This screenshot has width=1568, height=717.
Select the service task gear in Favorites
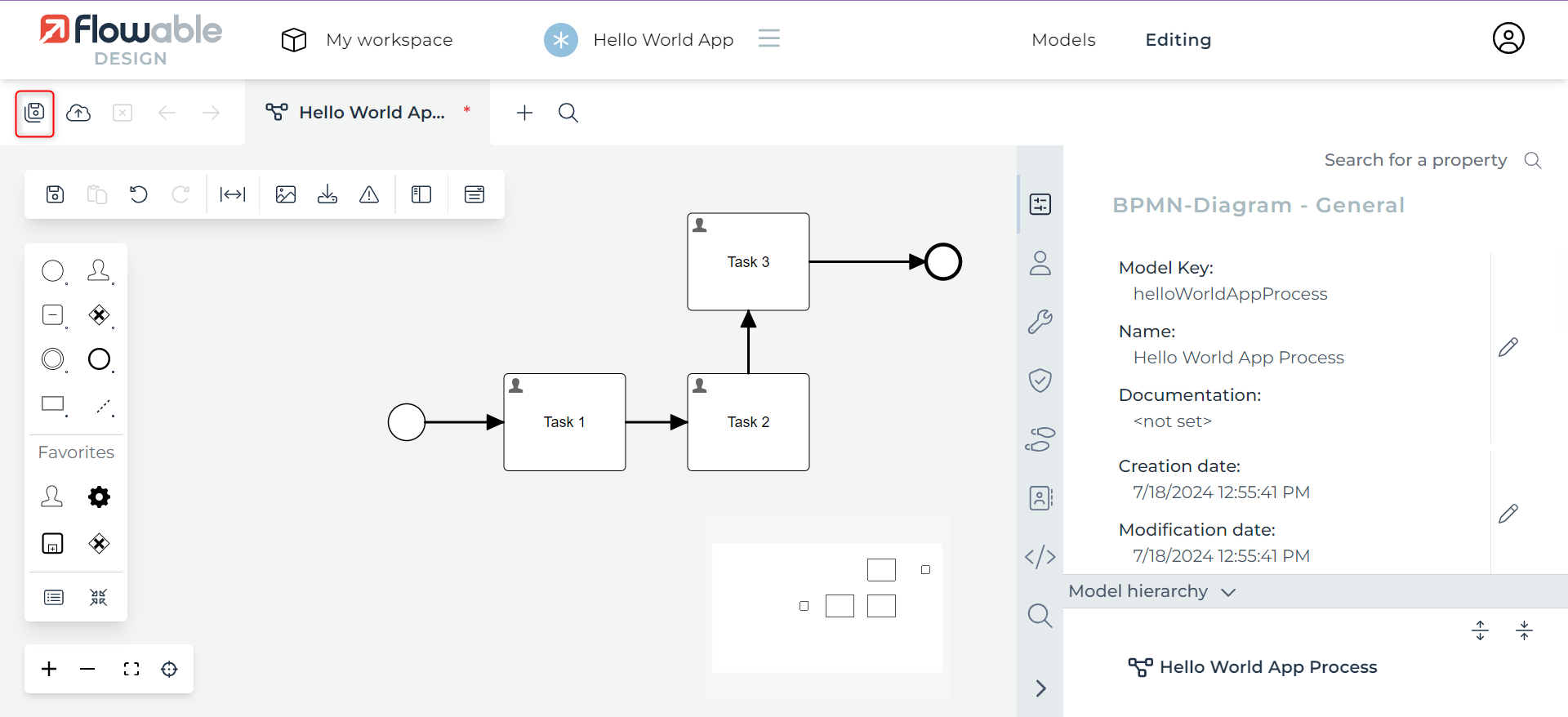[x=99, y=497]
